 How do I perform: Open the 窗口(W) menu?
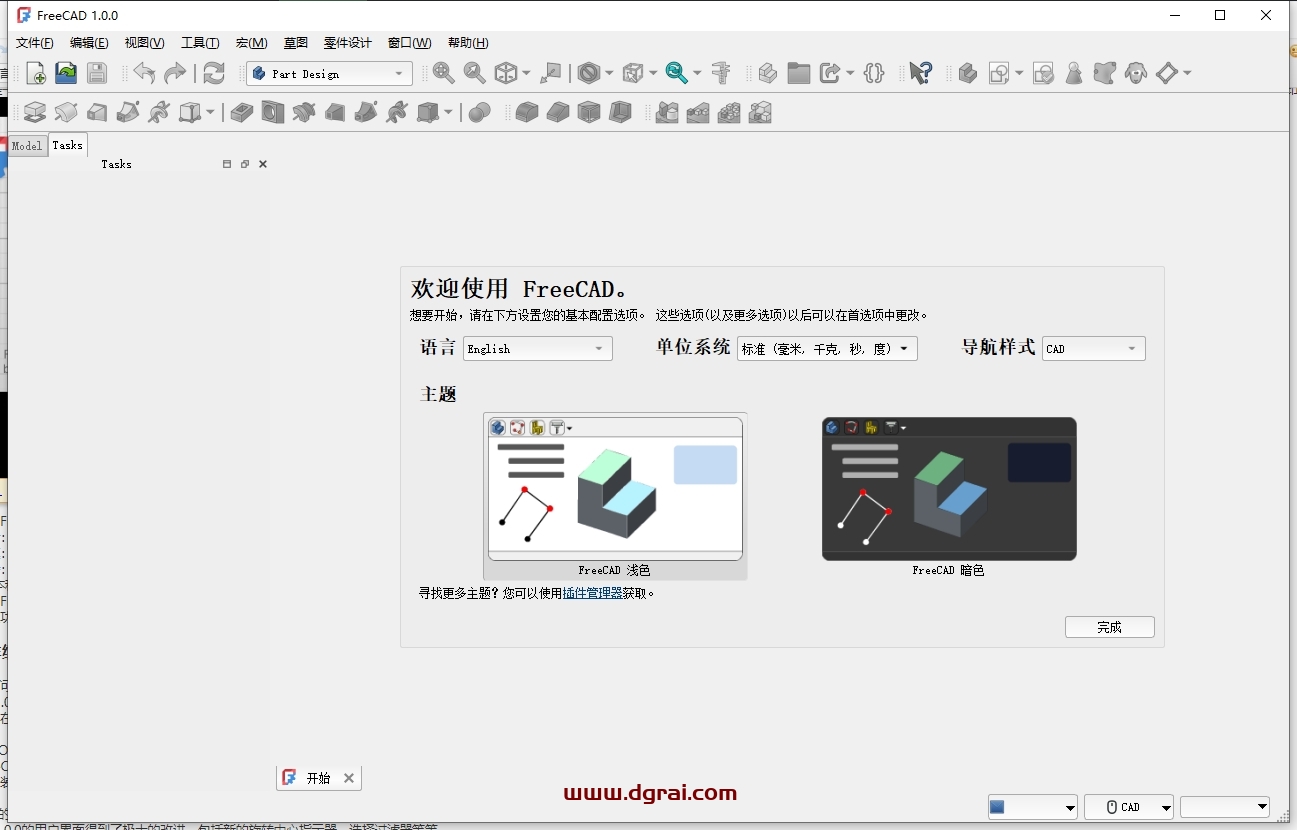click(410, 43)
